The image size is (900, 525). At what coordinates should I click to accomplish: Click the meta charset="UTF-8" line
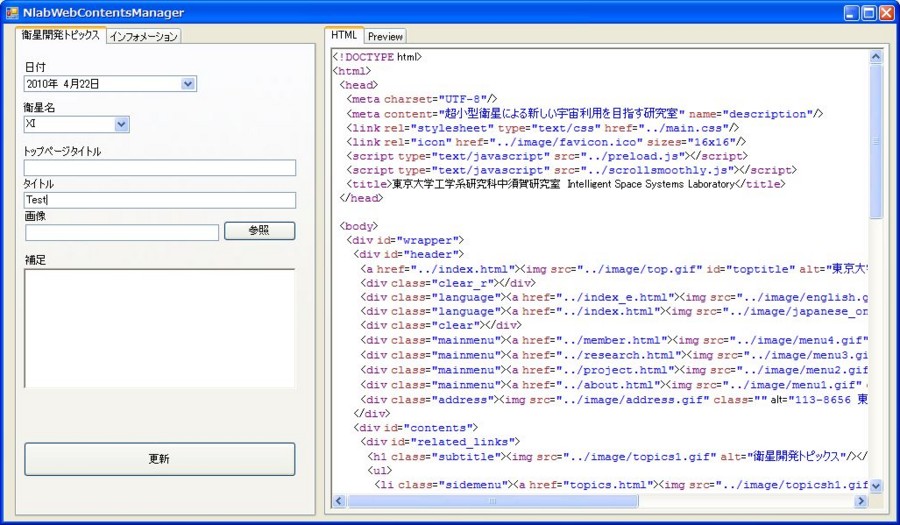pos(422,99)
